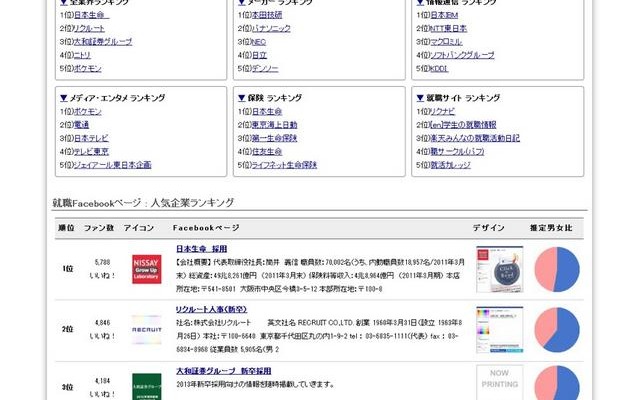Open ポケモン in the all-industry ranking
Screen dimensions: 640x400
(x=87, y=69)
